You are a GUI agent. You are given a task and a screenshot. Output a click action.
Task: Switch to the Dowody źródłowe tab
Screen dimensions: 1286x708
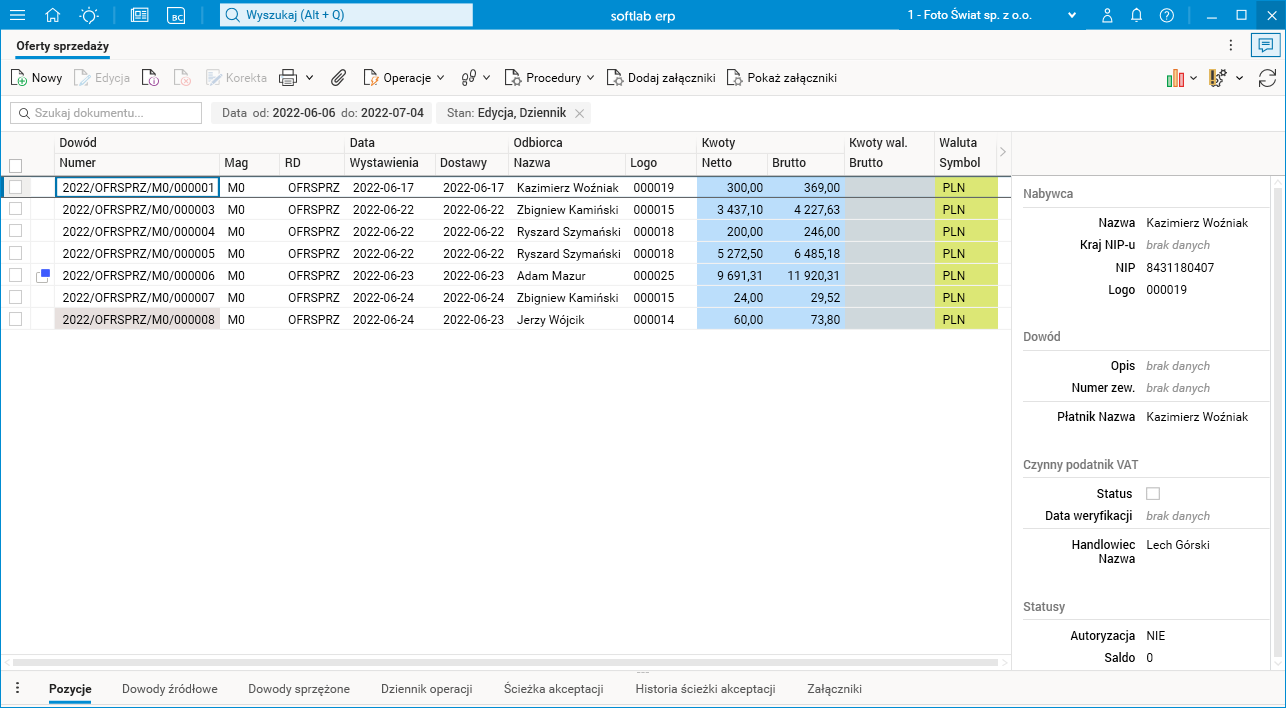pyautogui.click(x=169, y=689)
